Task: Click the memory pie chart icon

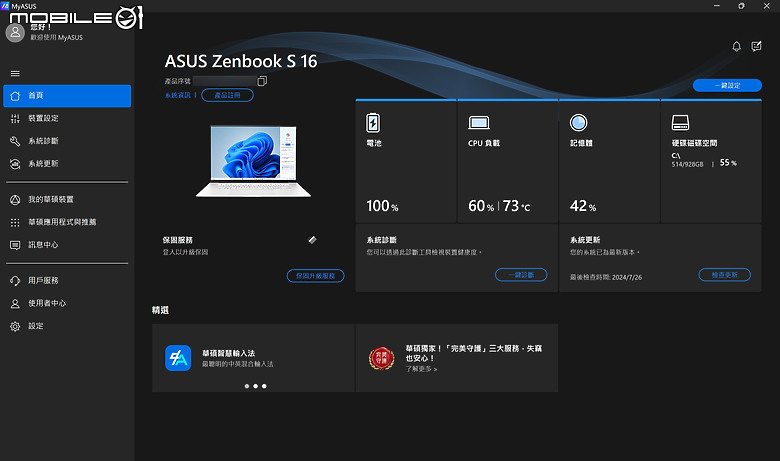Action: (579, 122)
